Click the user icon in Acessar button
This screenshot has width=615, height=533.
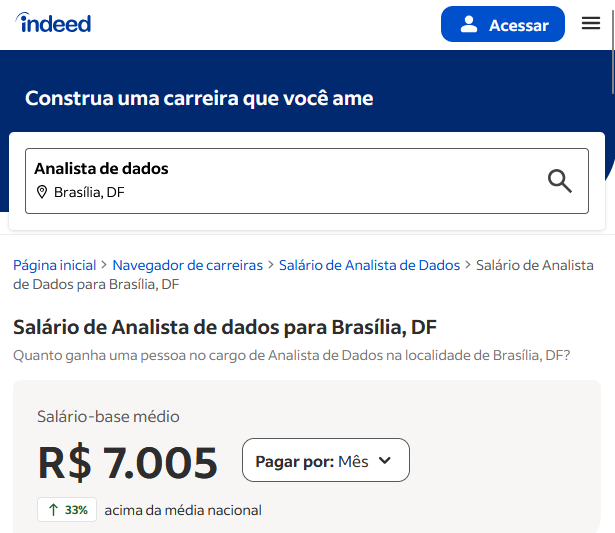[469, 24]
